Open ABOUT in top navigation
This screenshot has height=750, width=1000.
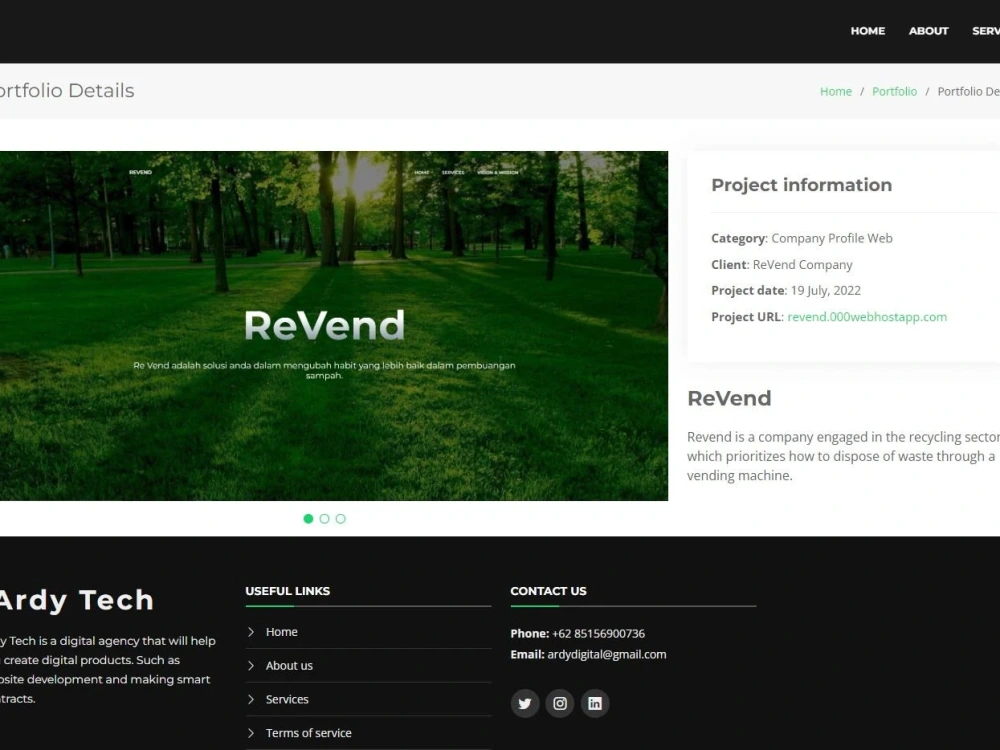(x=928, y=31)
